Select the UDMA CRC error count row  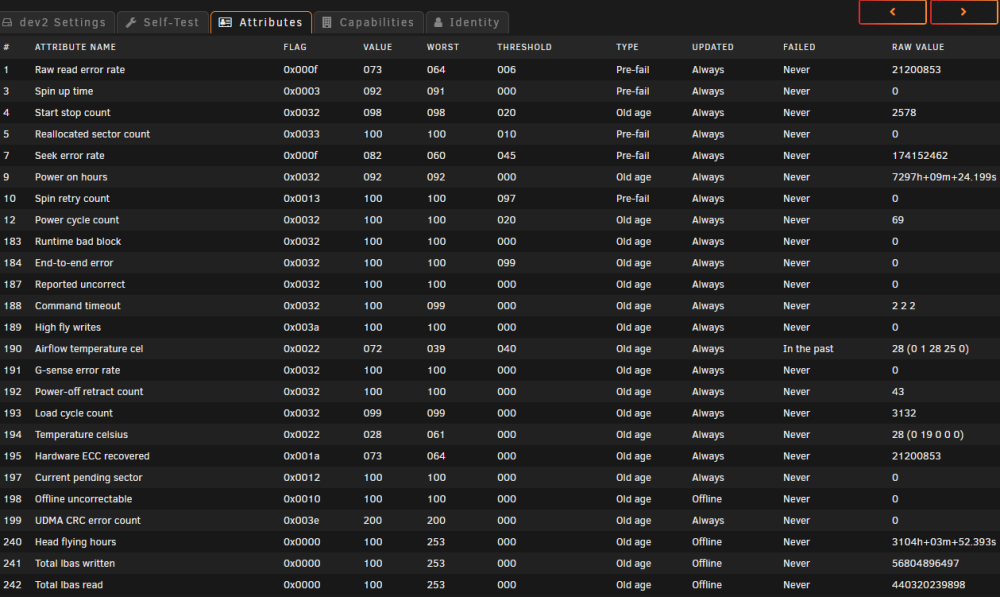500,520
